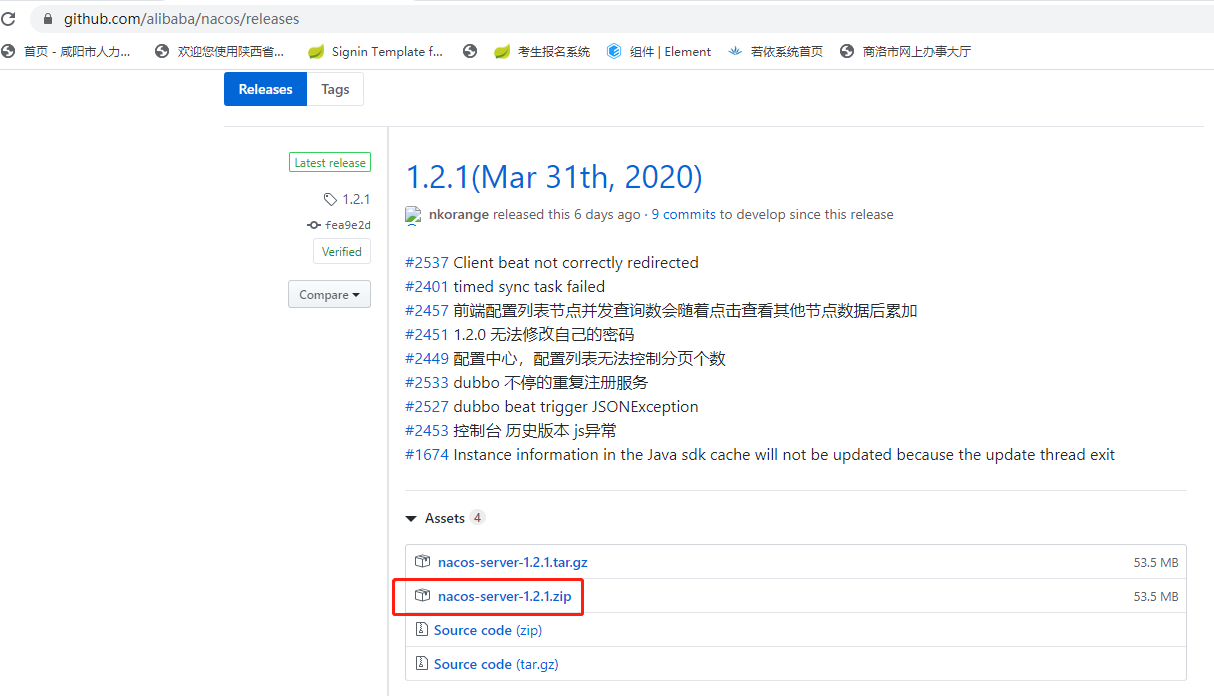This screenshot has width=1214, height=696.
Task: Open issue #2401 link
Action: coord(427,287)
